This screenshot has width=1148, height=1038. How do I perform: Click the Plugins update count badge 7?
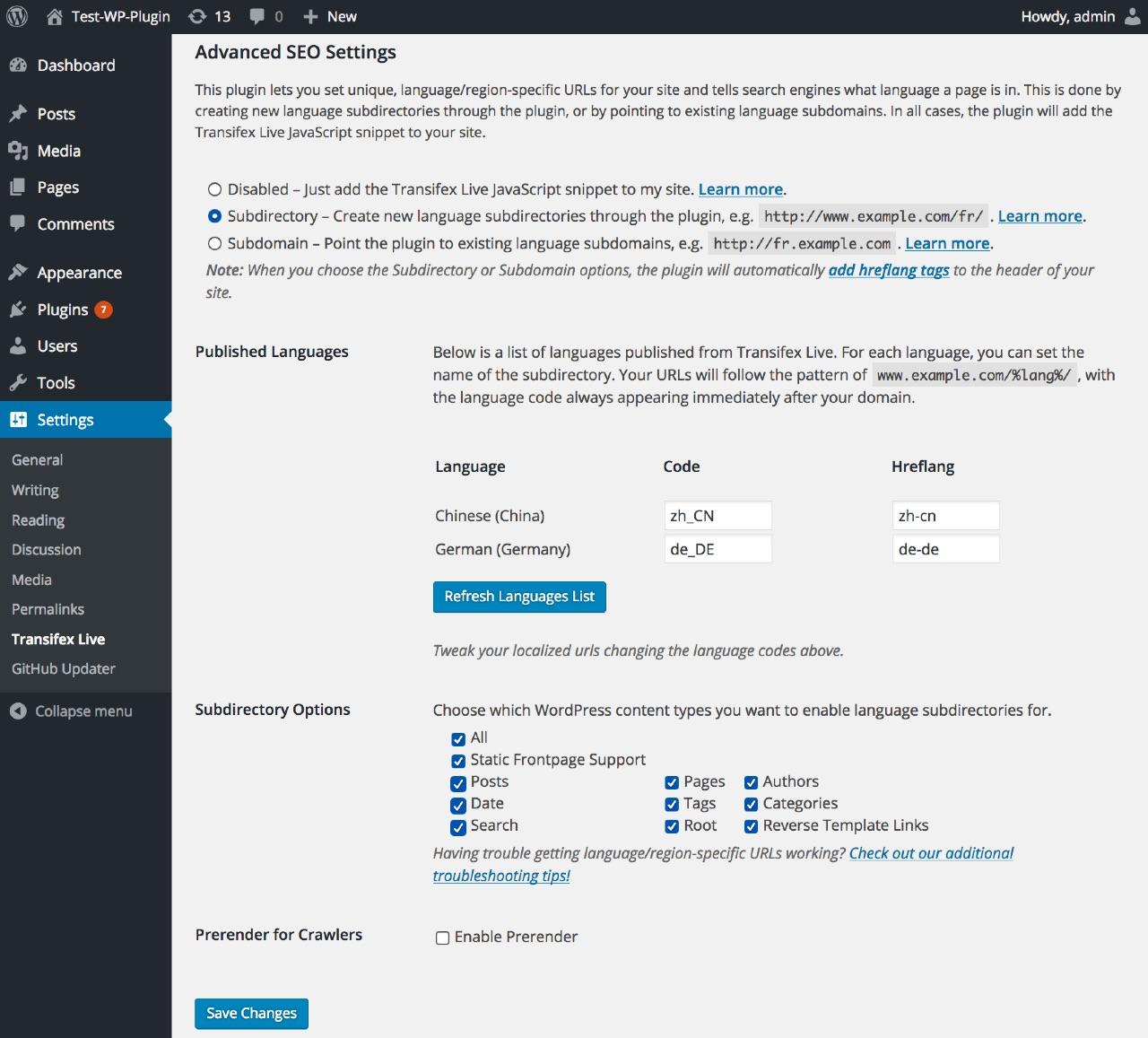[x=104, y=310]
